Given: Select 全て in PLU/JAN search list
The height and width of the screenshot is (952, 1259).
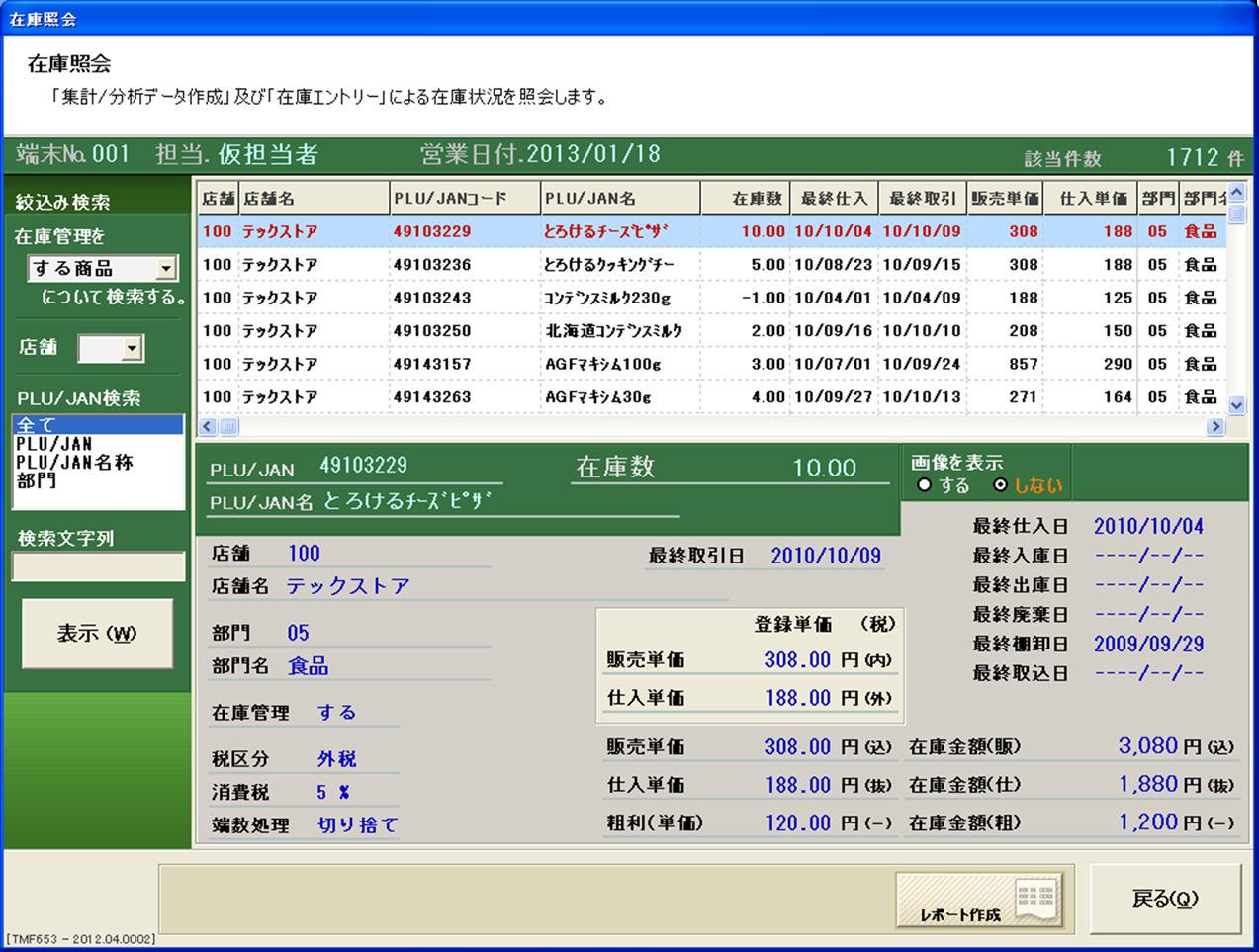Looking at the screenshot, I should pos(97,425).
